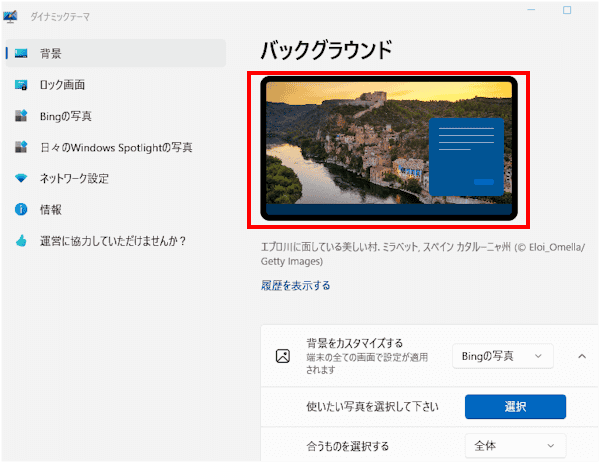This screenshot has width=600, height=463.
Task: Open the Bingの写真 page
Action: coord(116,116)
